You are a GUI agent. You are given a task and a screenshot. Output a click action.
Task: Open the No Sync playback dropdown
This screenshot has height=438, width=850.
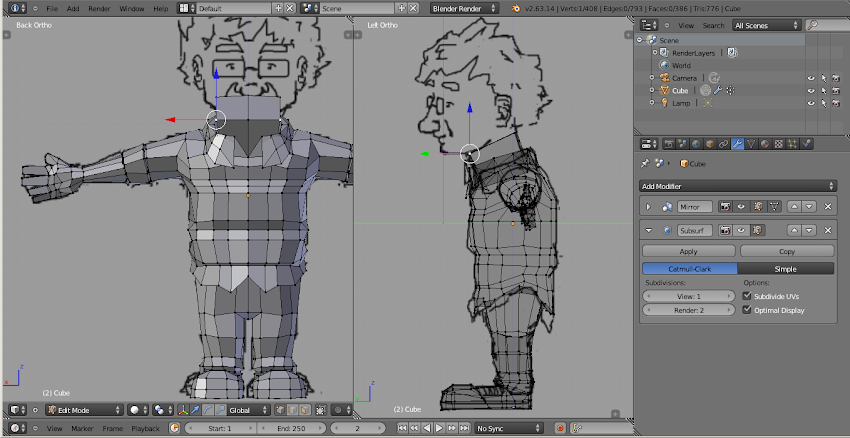click(509, 428)
